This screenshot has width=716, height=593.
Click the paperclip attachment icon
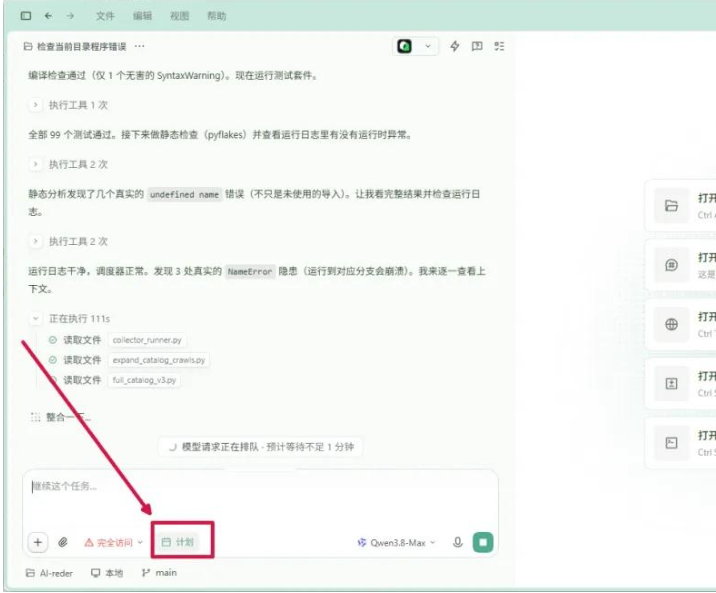[x=63, y=542]
